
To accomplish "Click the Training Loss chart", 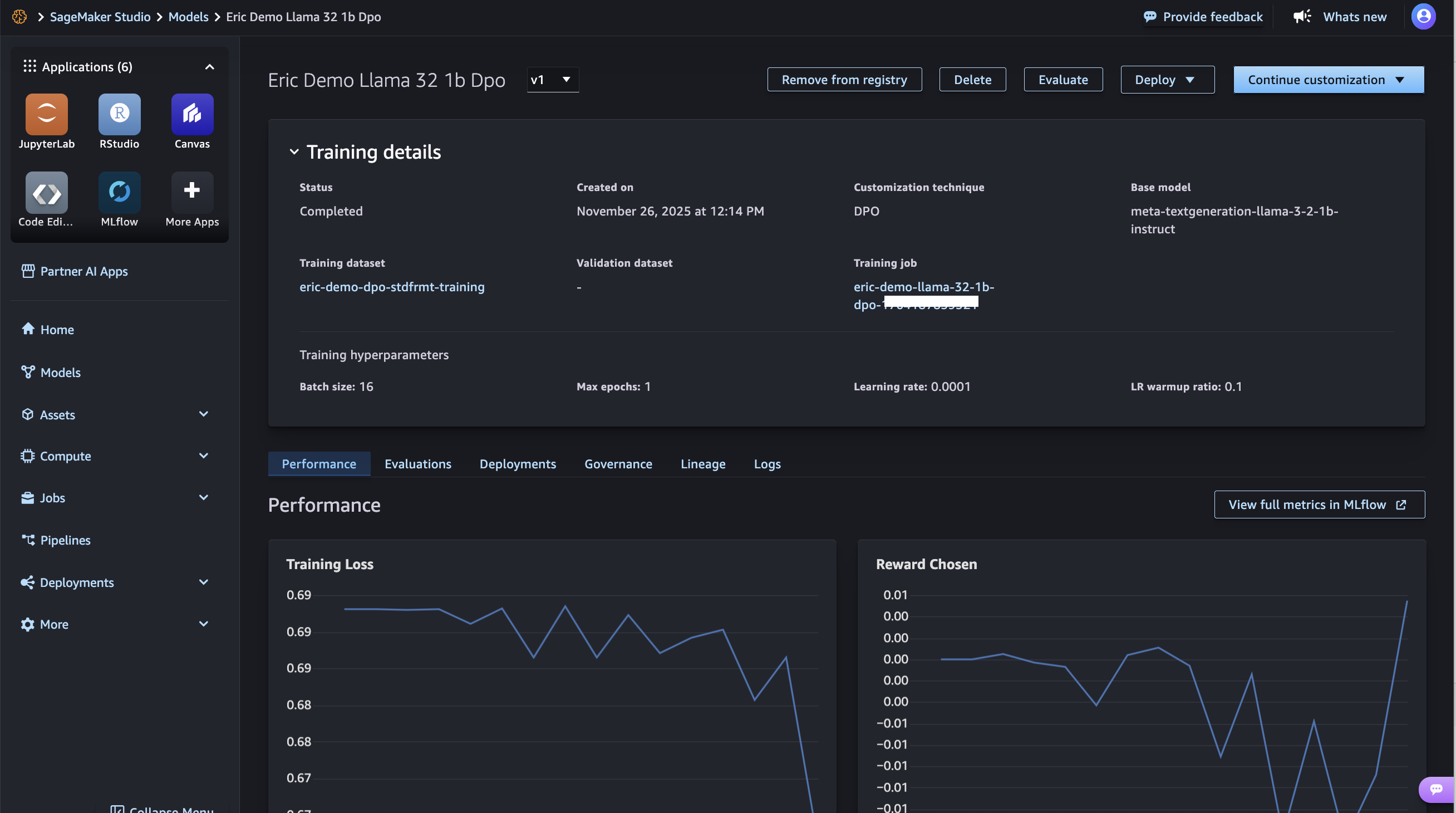I will (x=552, y=676).
